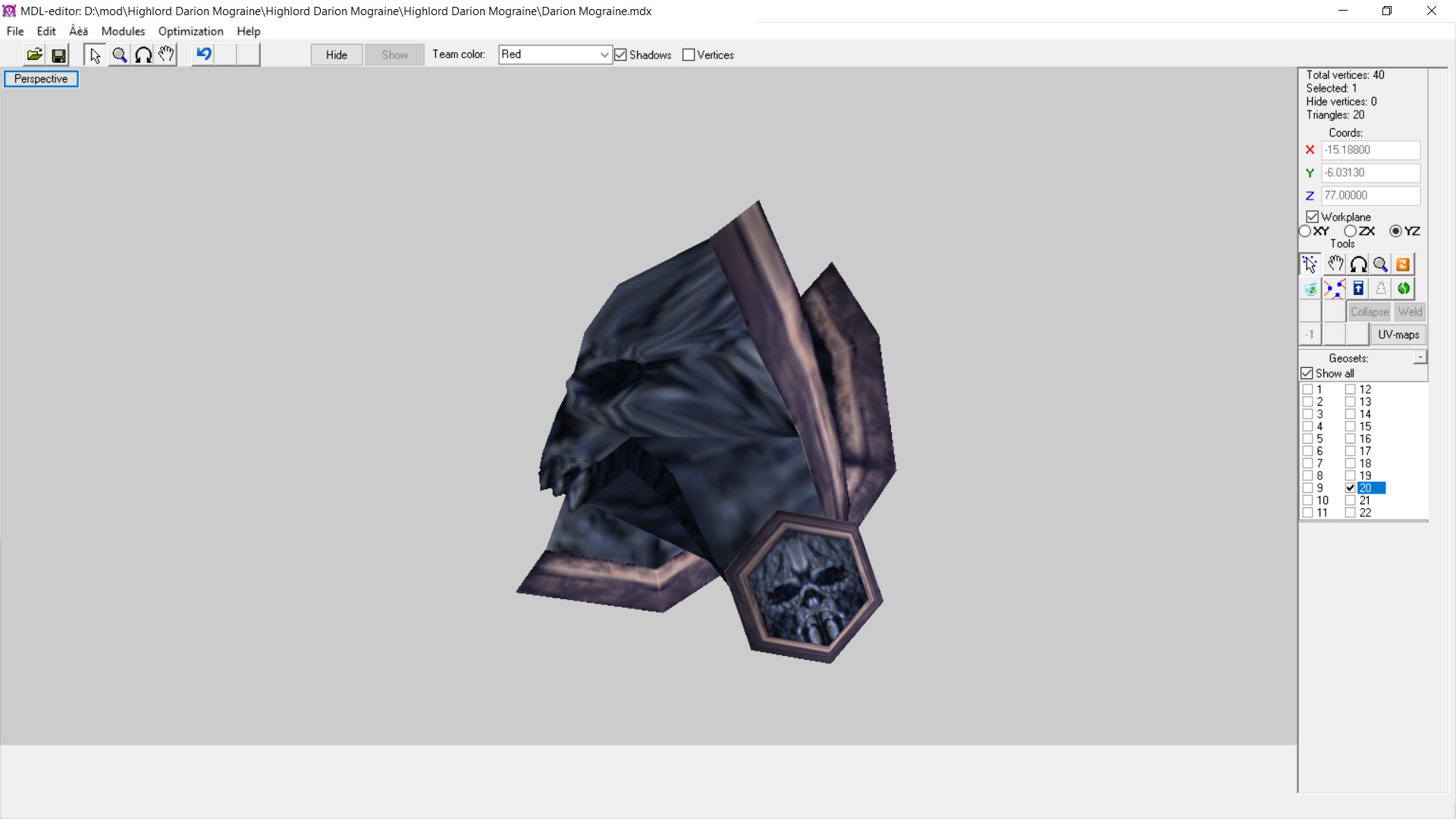Open the Modules menu
Viewport: 1456px width, 819px height.
coord(123,31)
